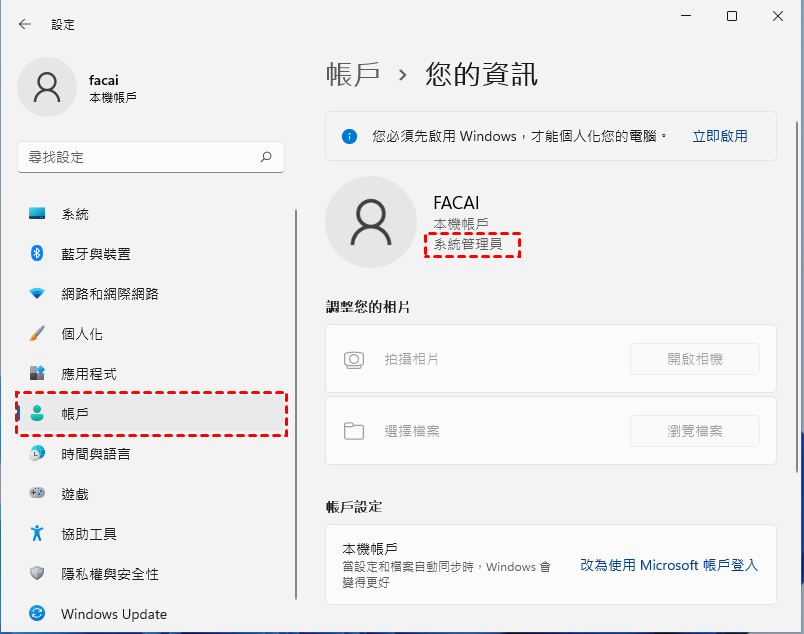
Task: Click the clock globe icon for 時間與語言
Action: coord(37,453)
